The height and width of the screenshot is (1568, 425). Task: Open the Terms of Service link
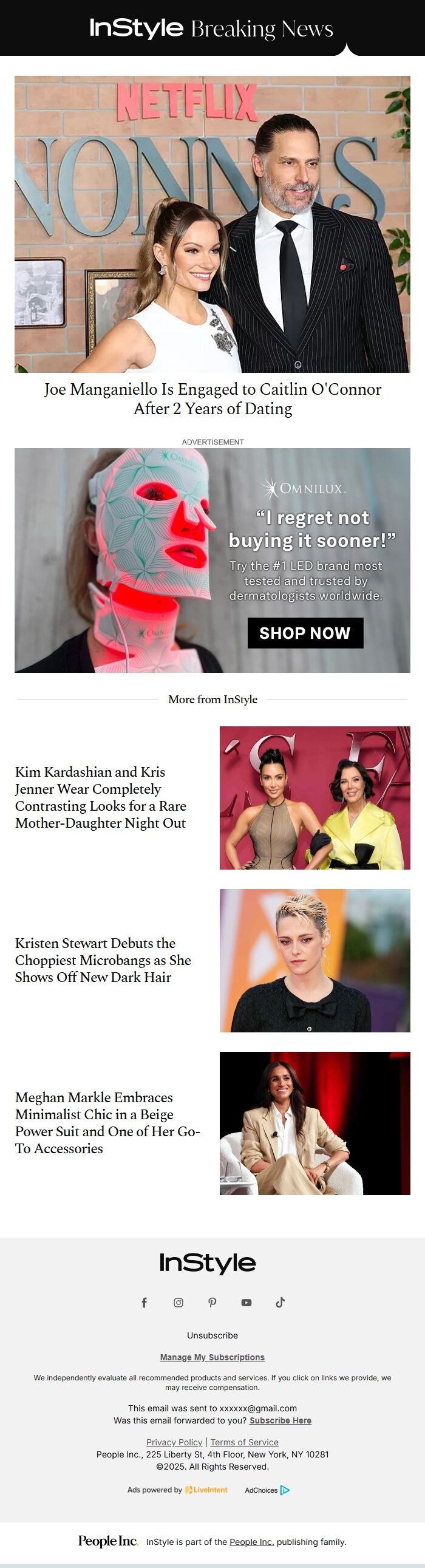click(245, 1442)
